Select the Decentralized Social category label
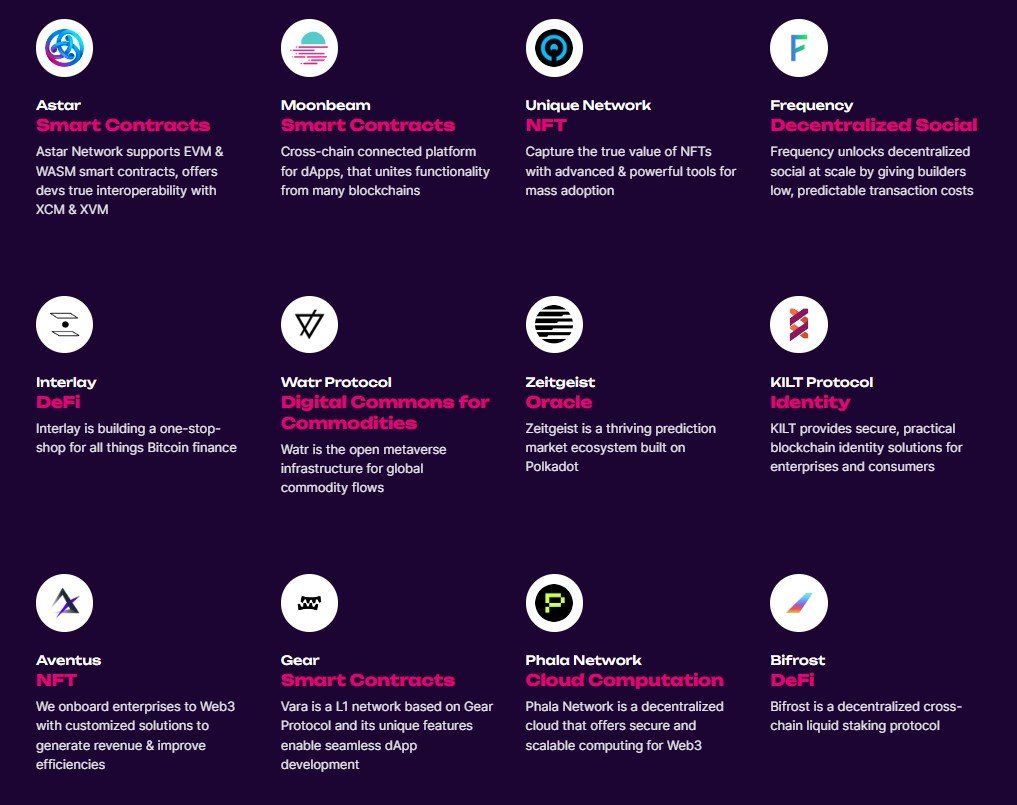The width and height of the screenshot is (1017, 805). point(873,125)
